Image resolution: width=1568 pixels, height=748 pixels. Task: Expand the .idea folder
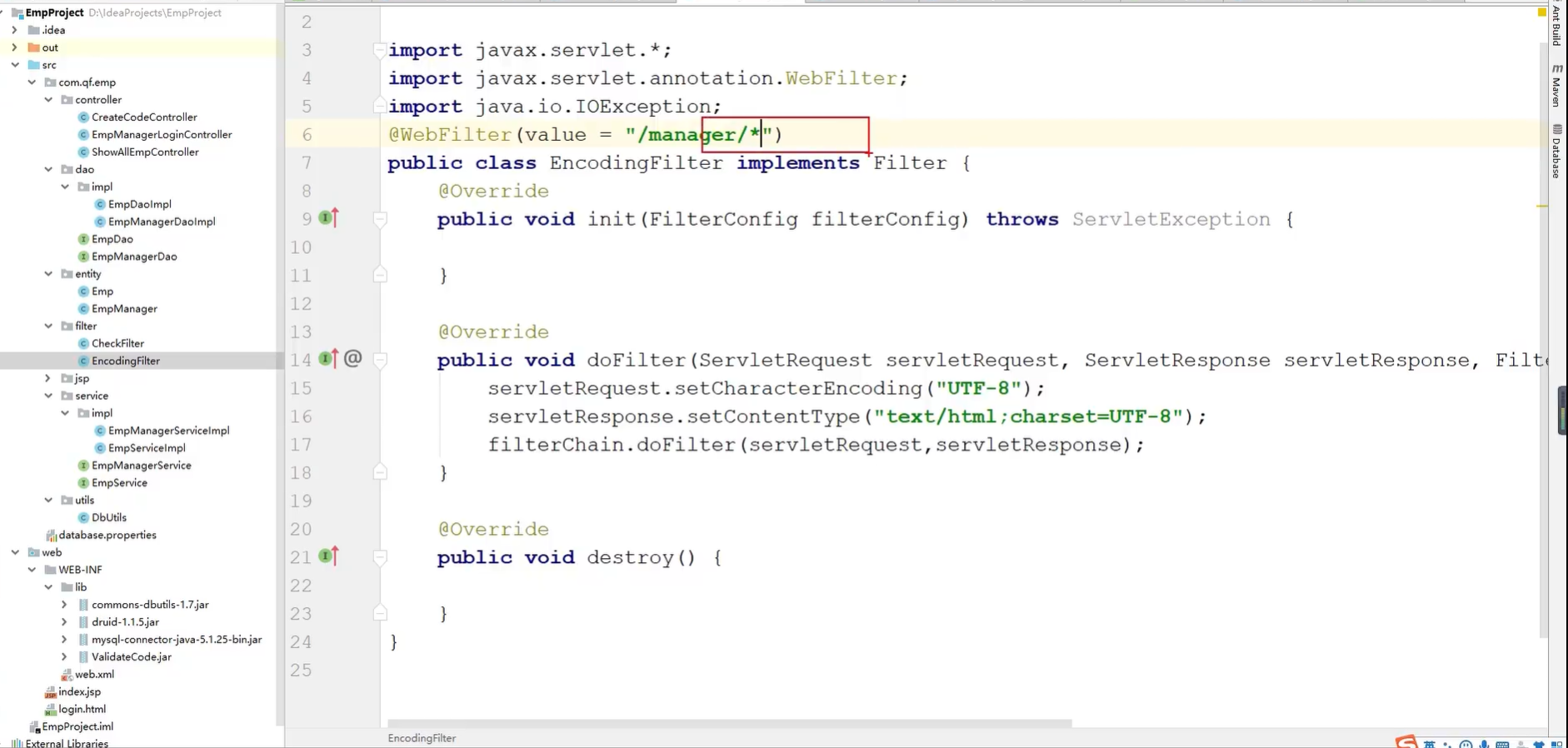(x=14, y=30)
